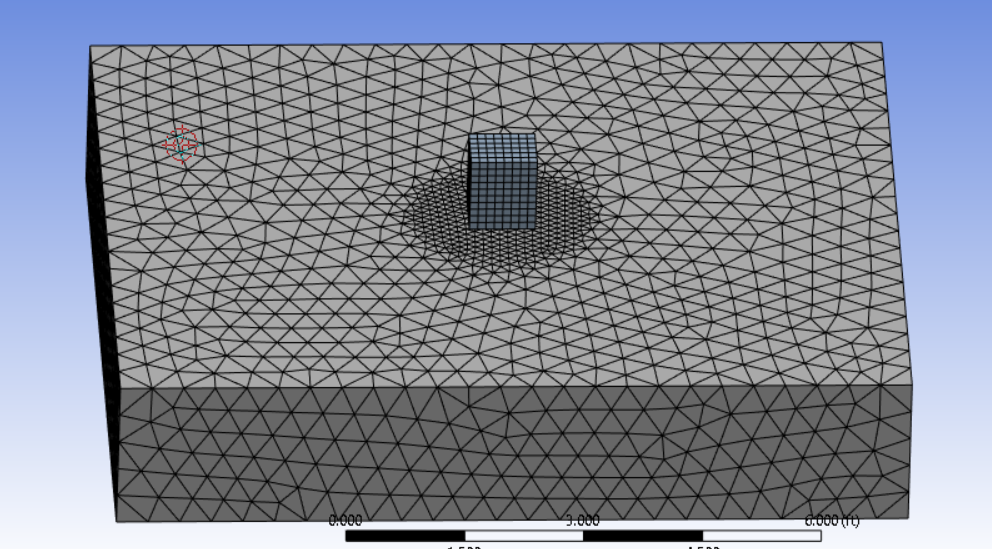Click the "3.000" scale ruler label
This screenshot has width=992, height=549.
pos(583,521)
